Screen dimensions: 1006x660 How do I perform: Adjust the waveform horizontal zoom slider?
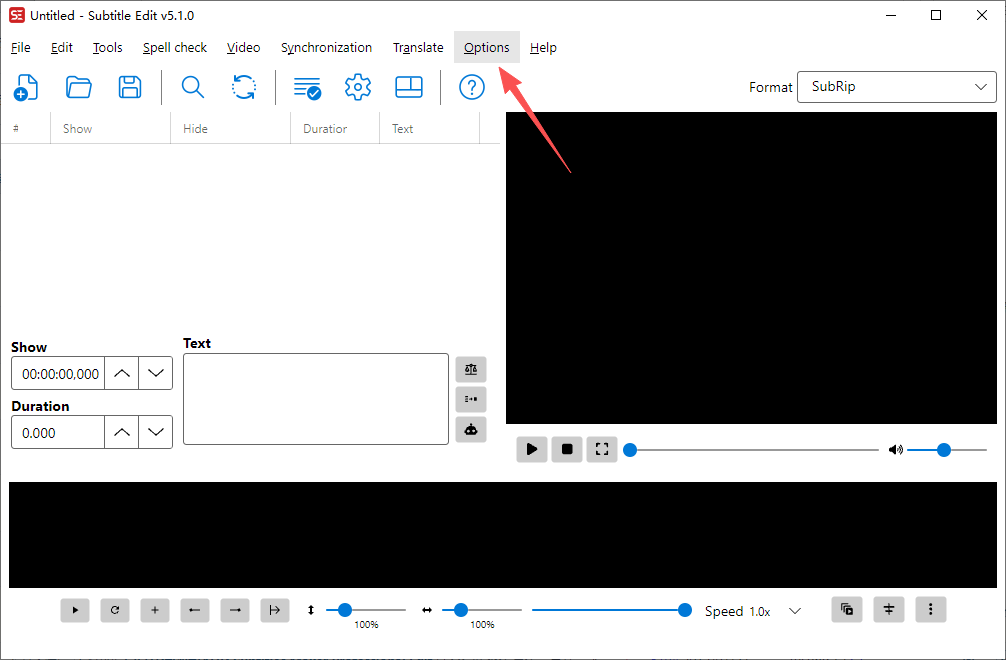482,609
